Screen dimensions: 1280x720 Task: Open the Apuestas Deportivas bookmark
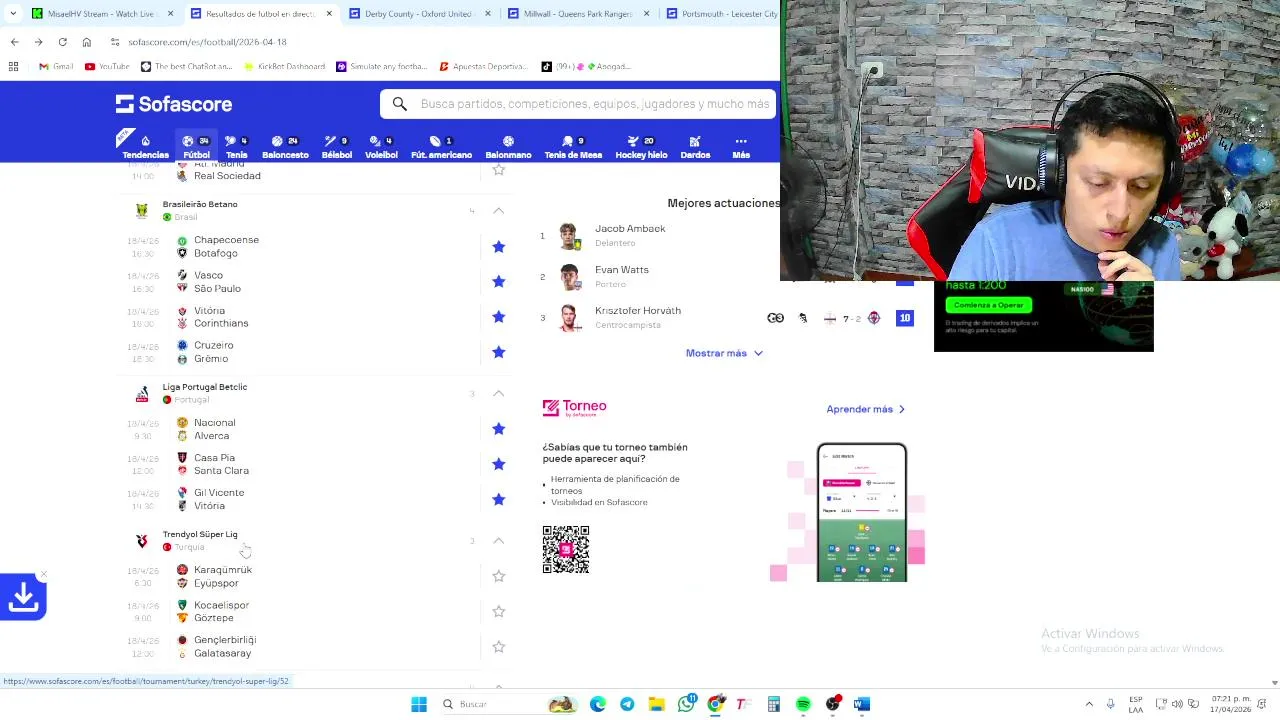point(482,67)
